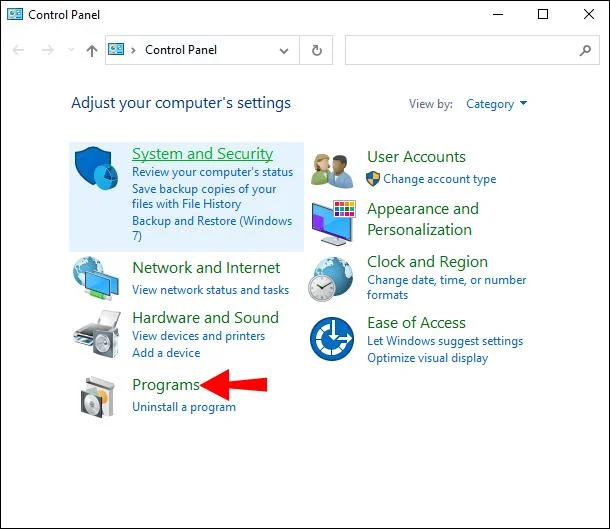Click Let Windows suggest settings

click(445, 341)
